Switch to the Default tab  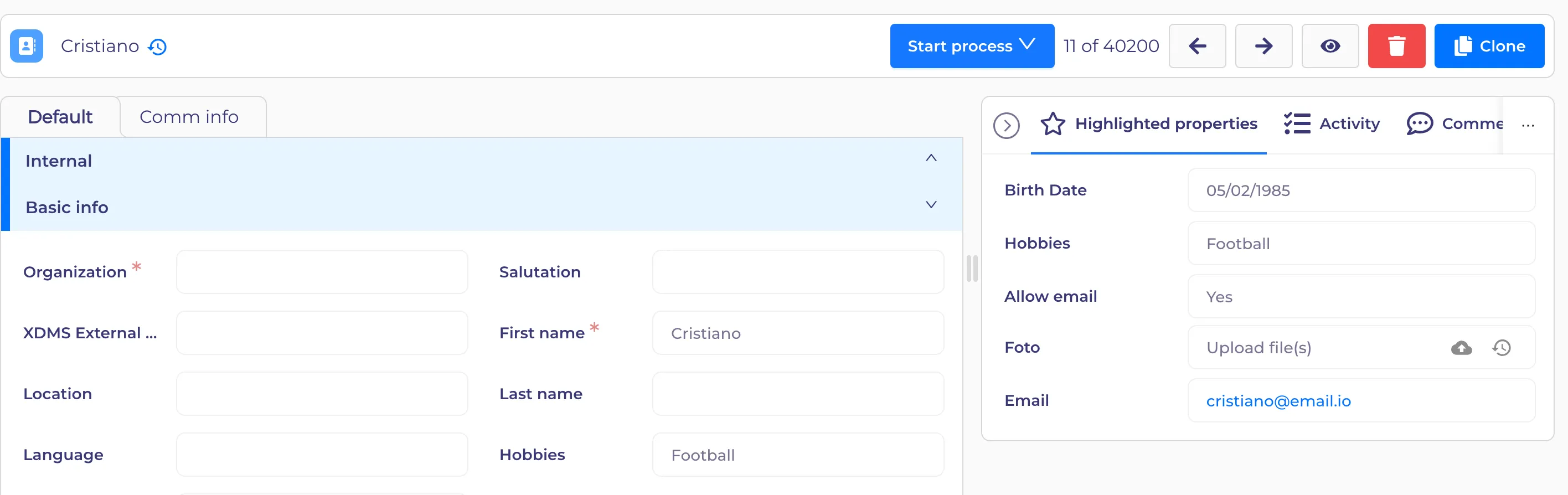60,116
